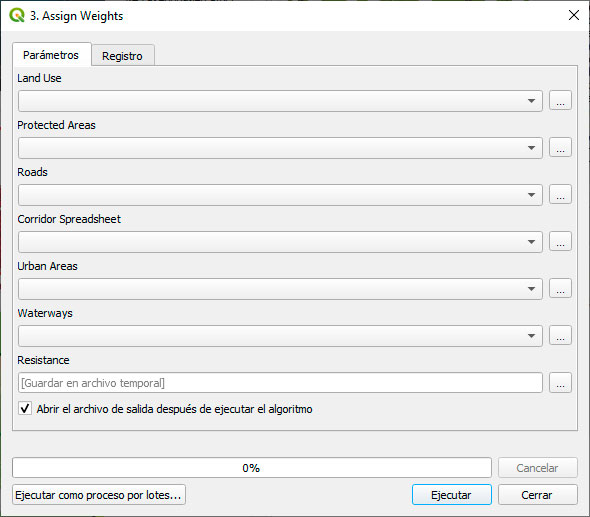
Task: Open the Waterways layer browse button
Action: (x=560, y=336)
